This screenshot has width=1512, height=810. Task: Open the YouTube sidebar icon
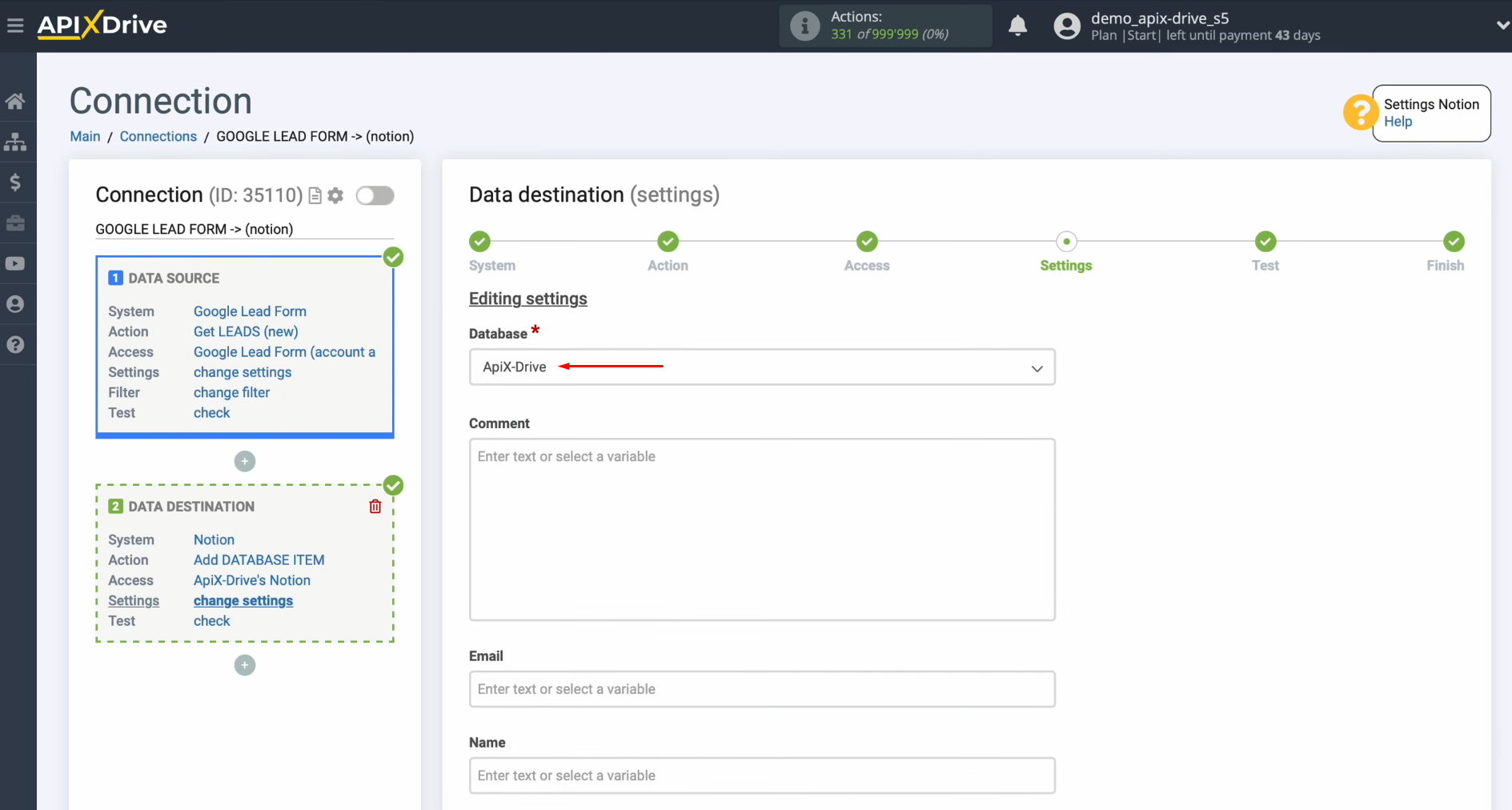point(16,263)
